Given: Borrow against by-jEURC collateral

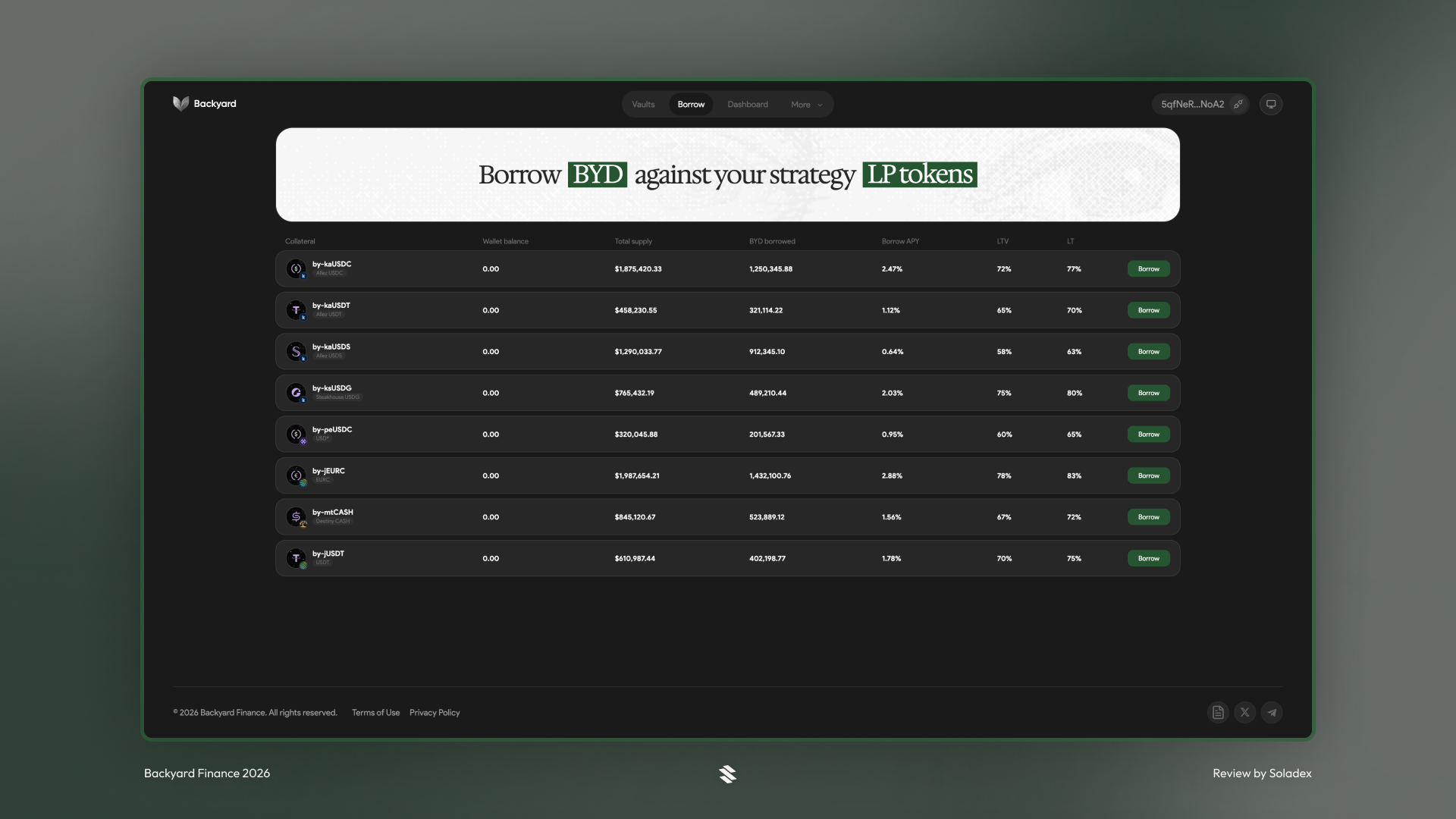Looking at the screenshot, I should pyautogui.click(x=1148, y=475).
